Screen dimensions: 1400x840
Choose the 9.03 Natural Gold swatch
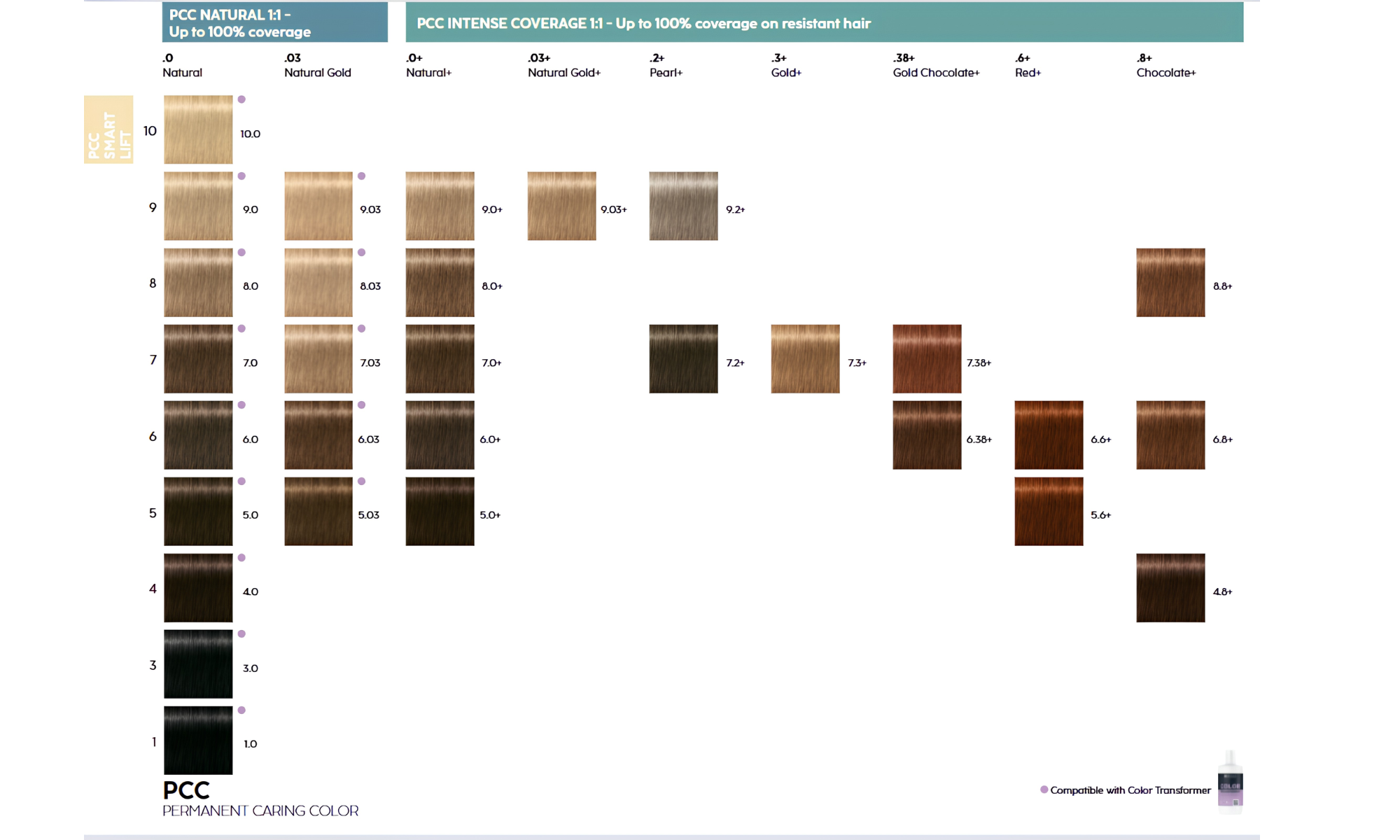318,206
